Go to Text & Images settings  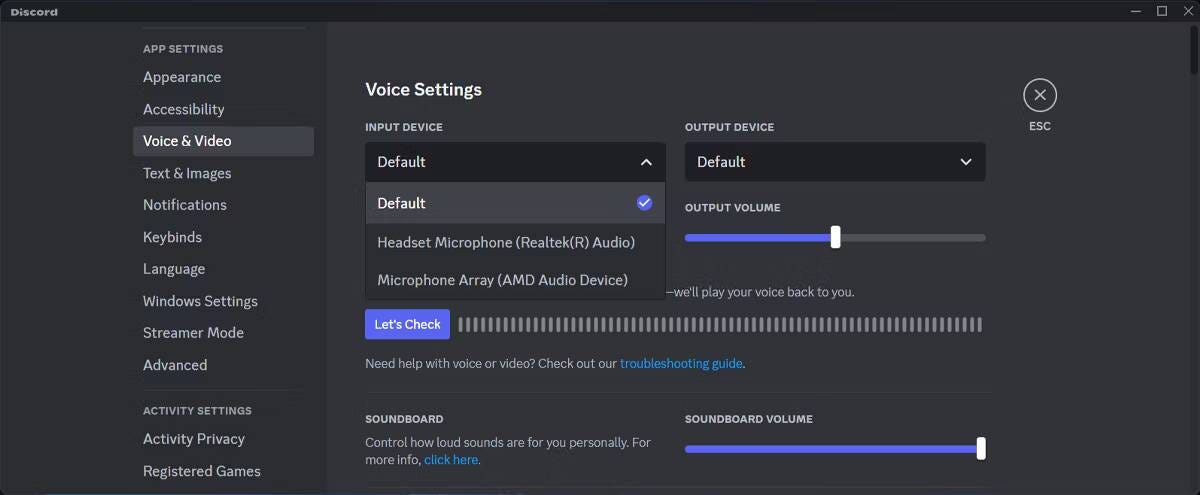click(223, 173)
